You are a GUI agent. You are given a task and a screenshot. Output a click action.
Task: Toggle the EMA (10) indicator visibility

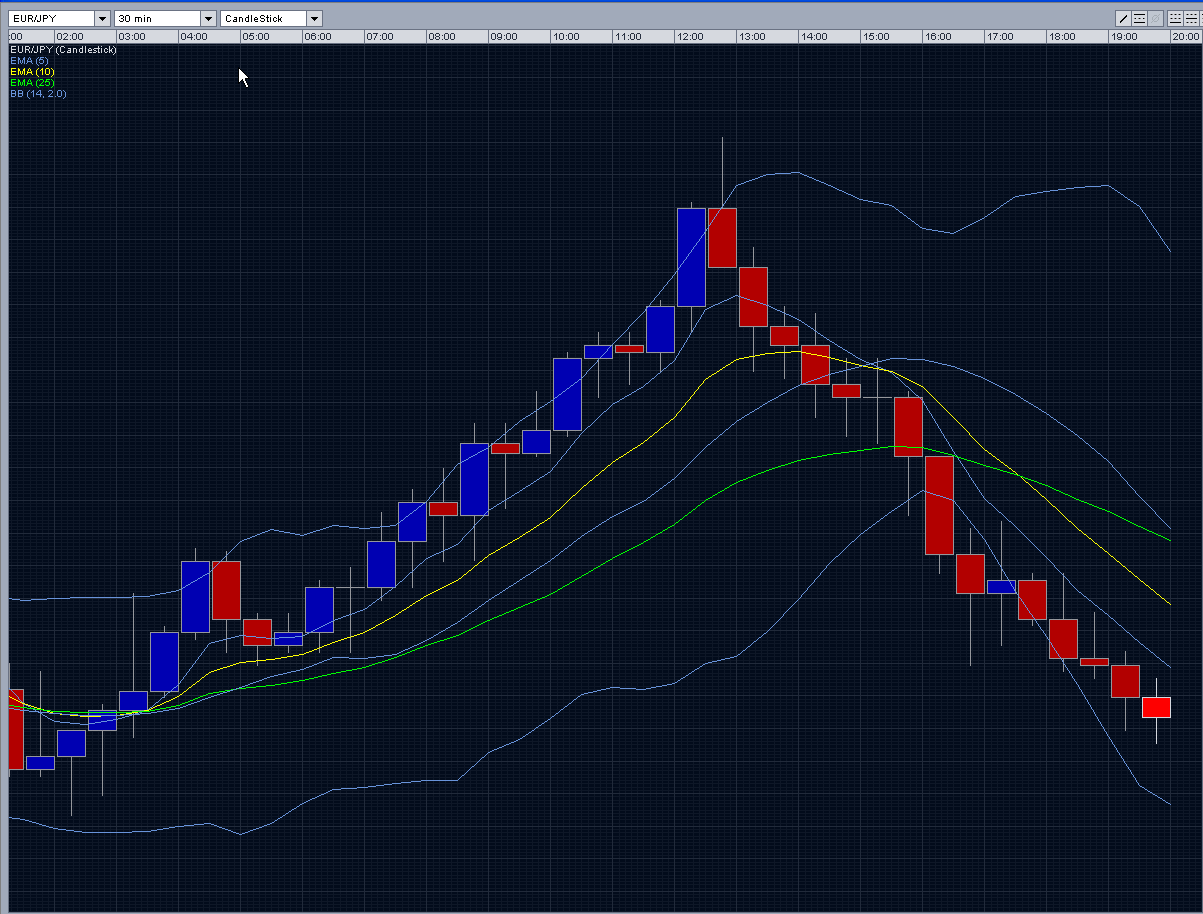click(x=33, y=71)
